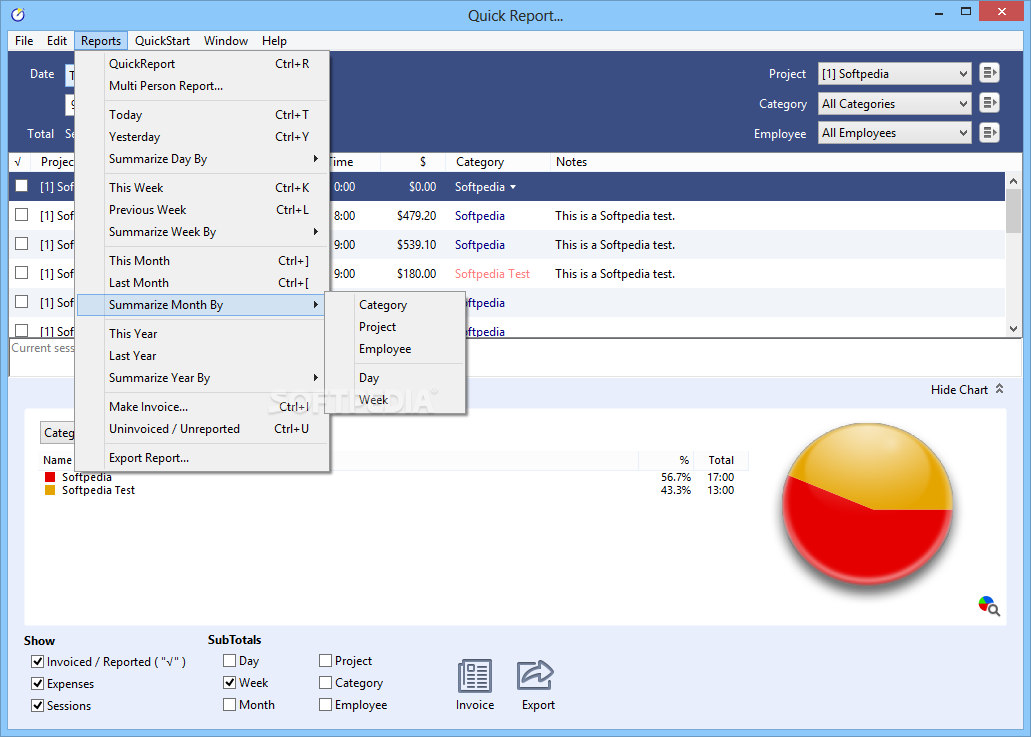Choose Today report menu item
1031x737 pixels.
(203, 115)
